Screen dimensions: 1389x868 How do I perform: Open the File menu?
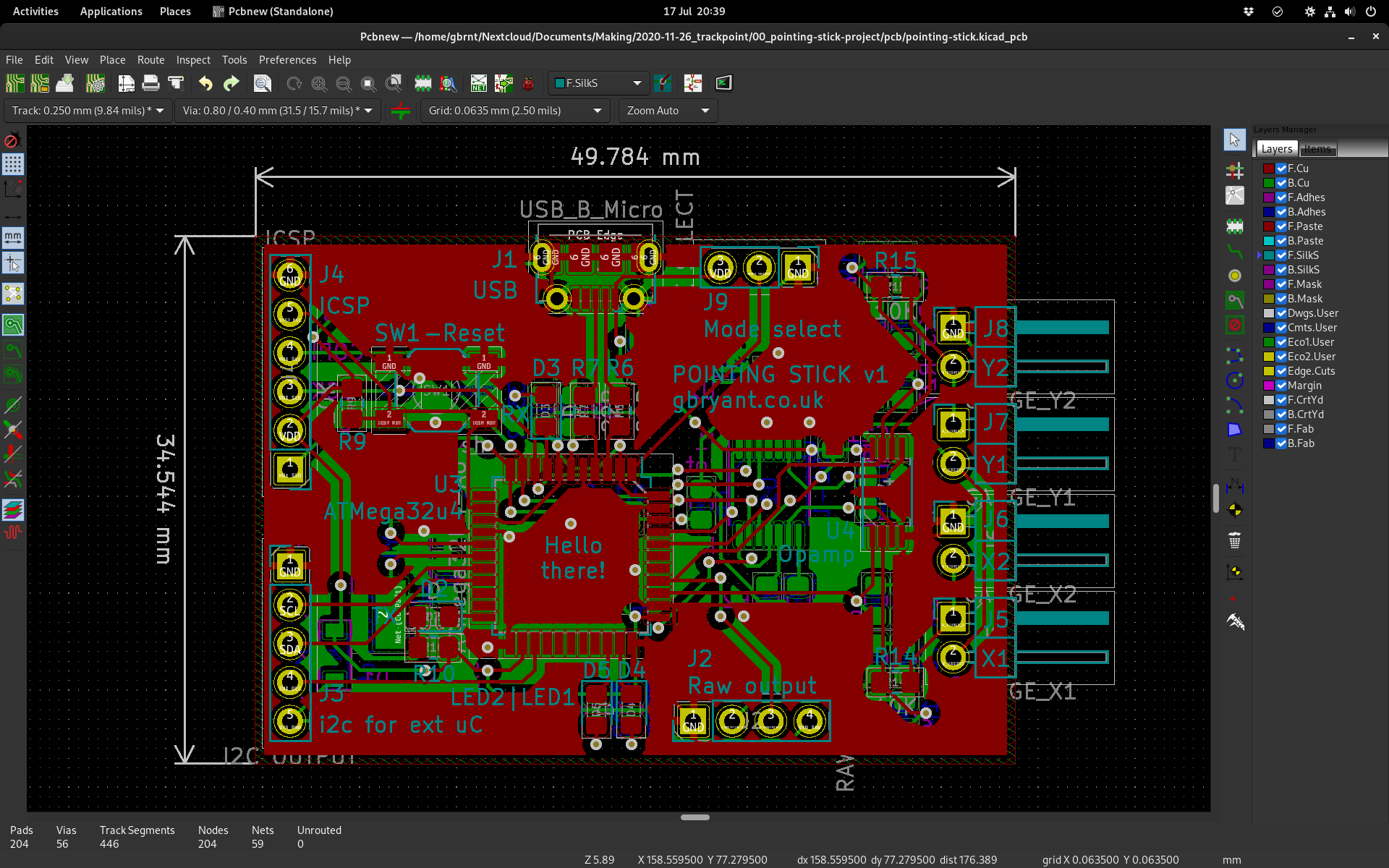(14, 60)
